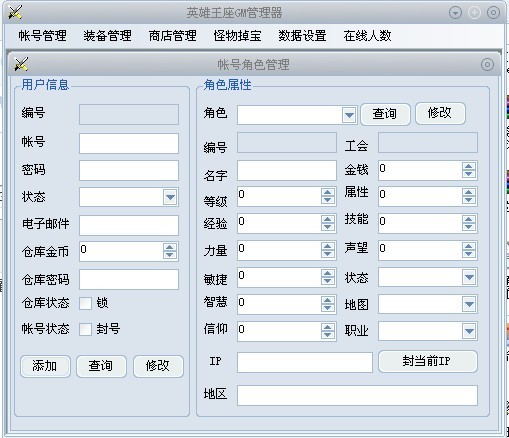Open the 商店管理 menu

click(x=172, y=36)
